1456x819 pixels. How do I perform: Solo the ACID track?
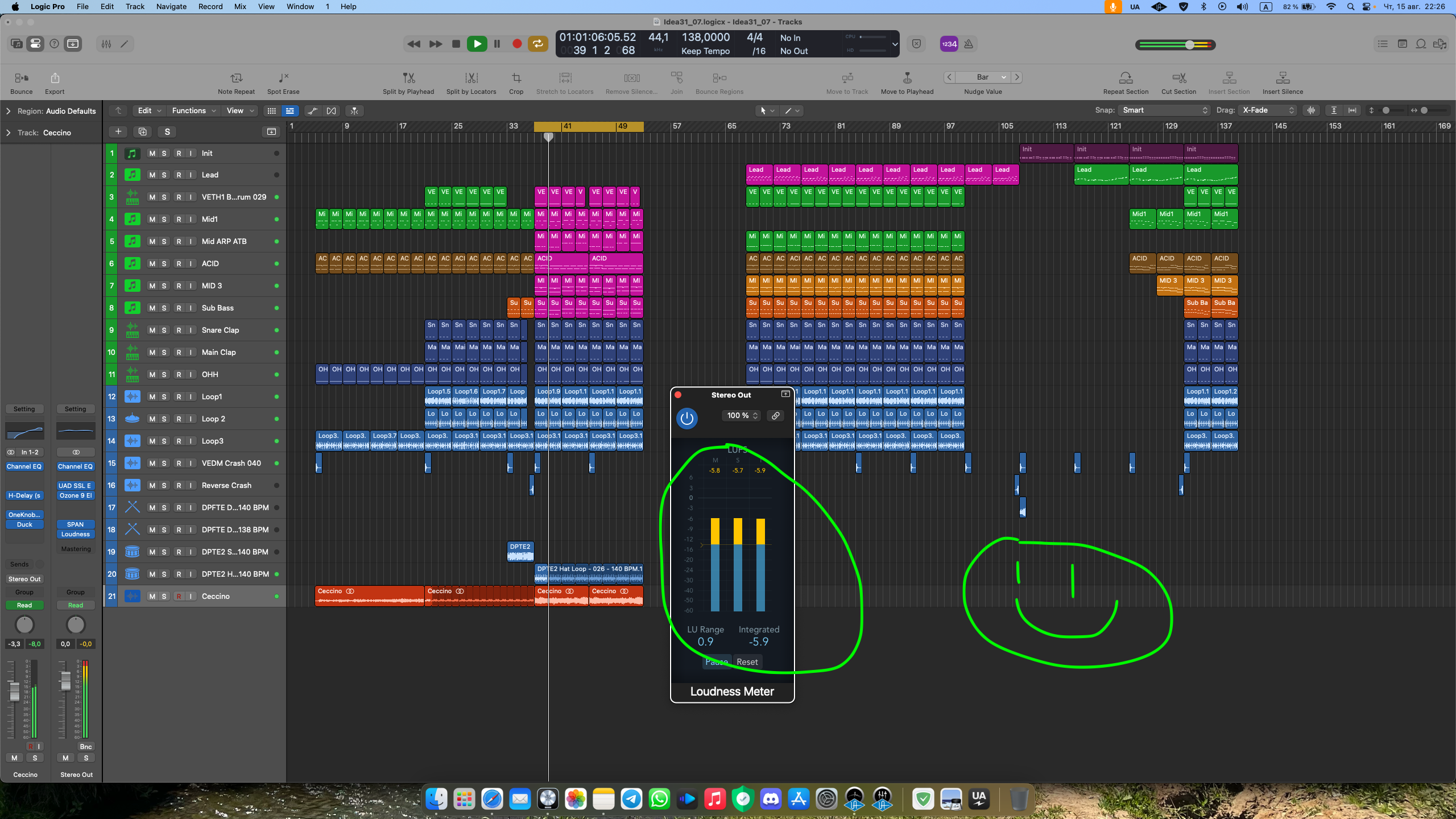coord(164,264)
